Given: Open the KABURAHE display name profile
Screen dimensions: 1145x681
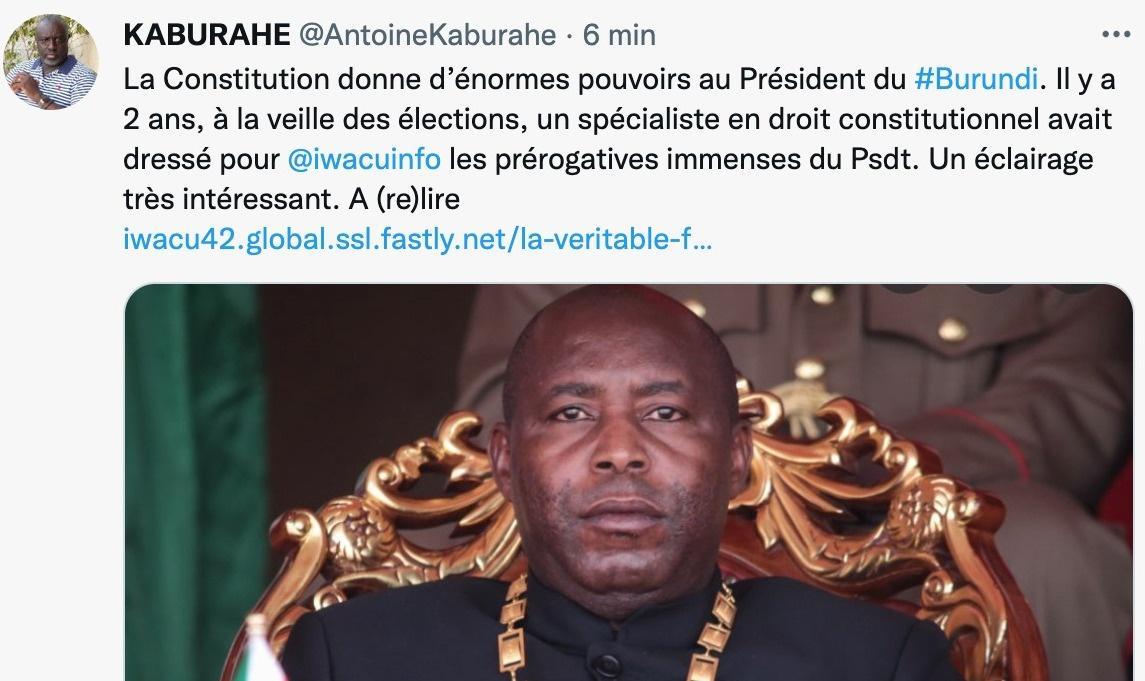Looking at the screenshot, I should point(206,35).
